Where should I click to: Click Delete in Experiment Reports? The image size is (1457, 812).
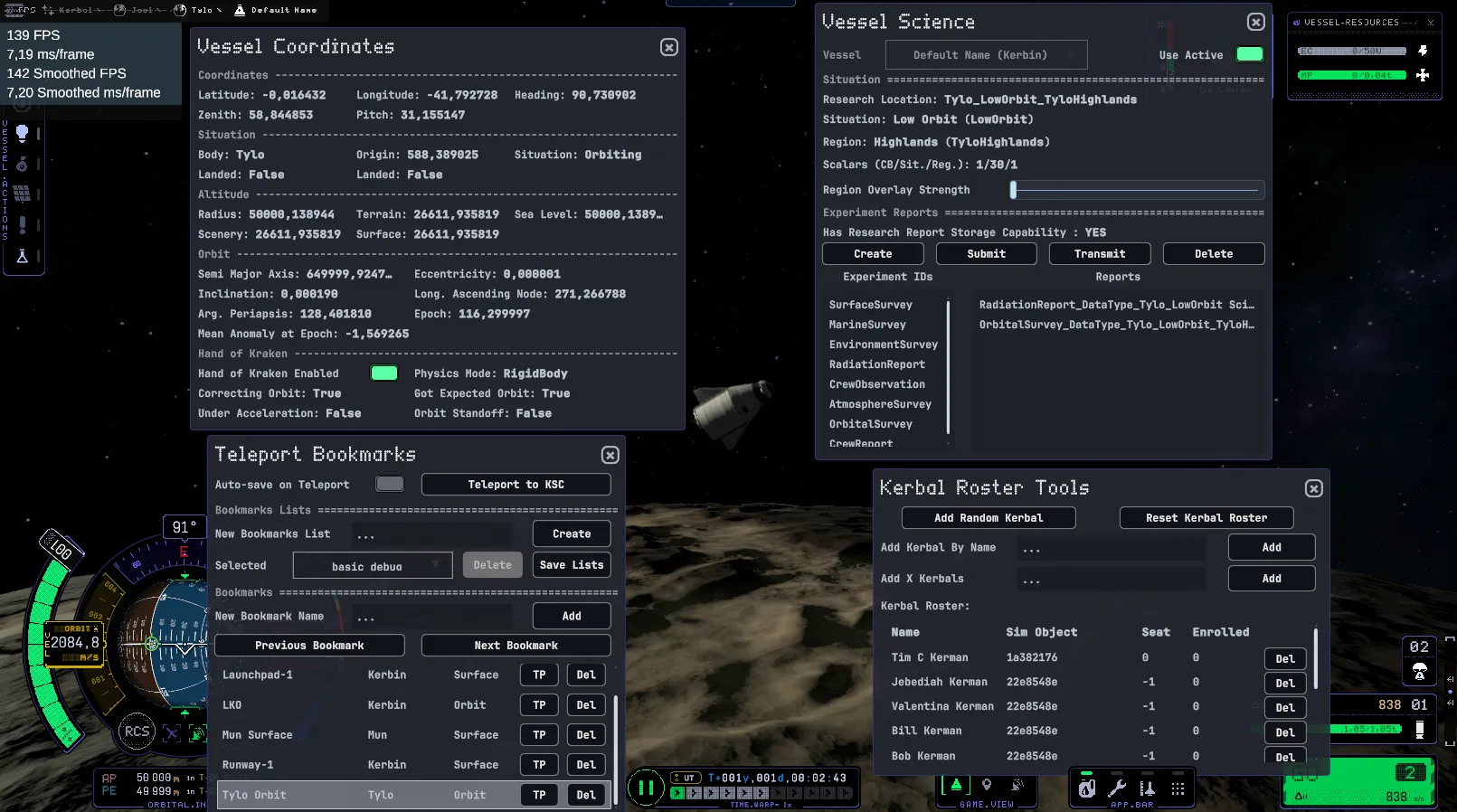click(1214, 254)
